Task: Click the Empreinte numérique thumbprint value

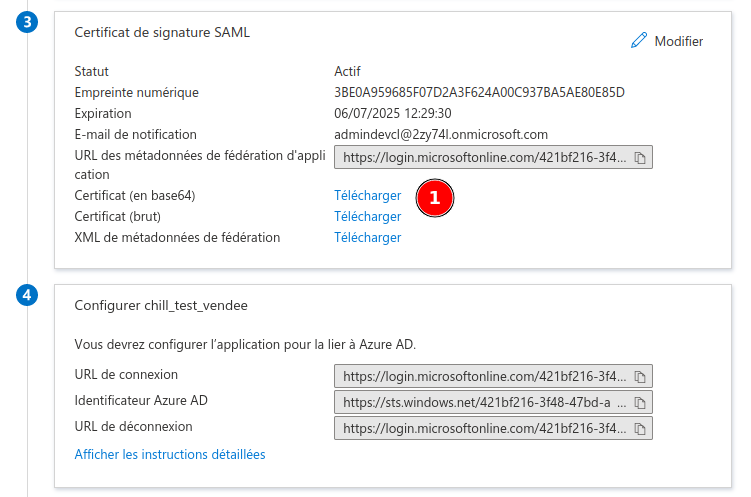Action: (479, 93)
